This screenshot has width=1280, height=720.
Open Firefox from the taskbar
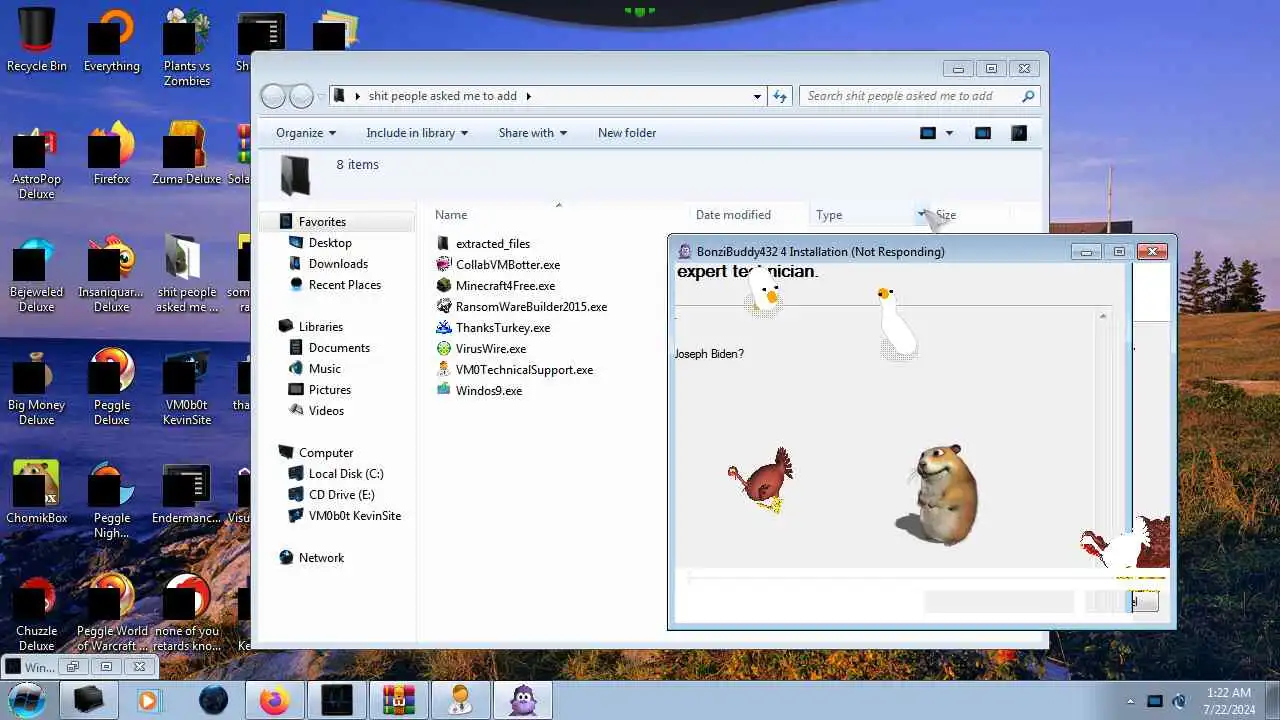tap(274, 700)
